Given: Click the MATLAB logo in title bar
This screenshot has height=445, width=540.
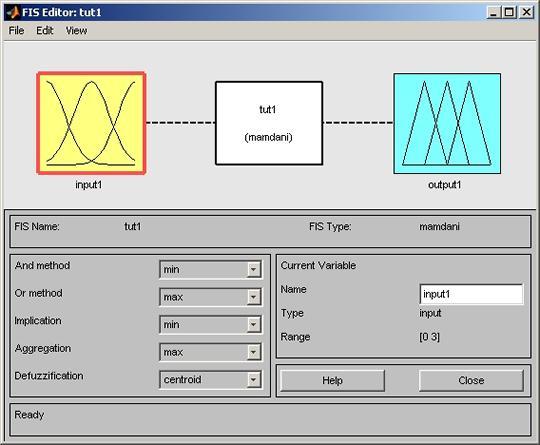Looking at the screenshot, I should [x=13, y=12].
